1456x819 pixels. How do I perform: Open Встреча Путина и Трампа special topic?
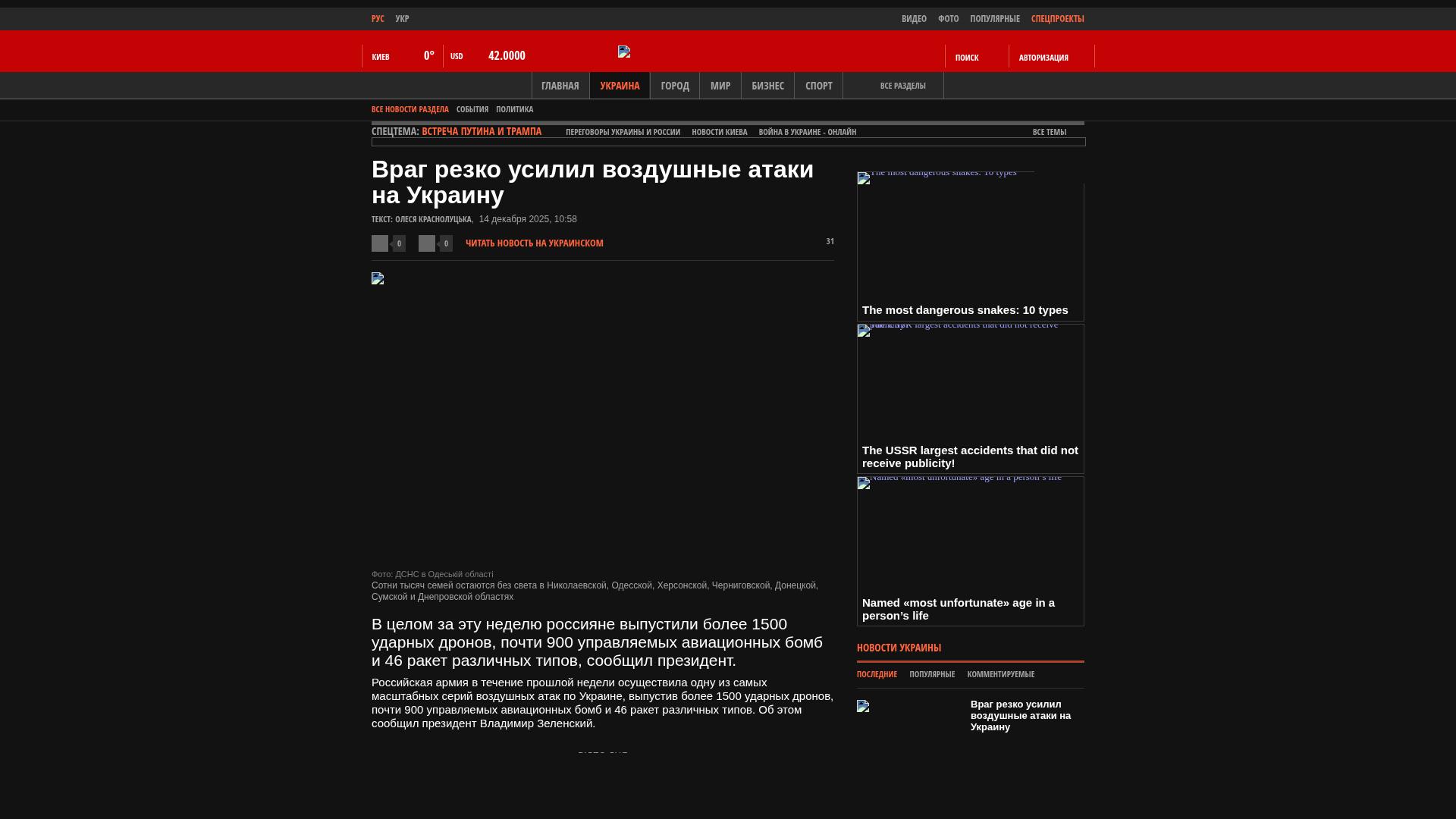pyautogui.click(x=482, y=131)
